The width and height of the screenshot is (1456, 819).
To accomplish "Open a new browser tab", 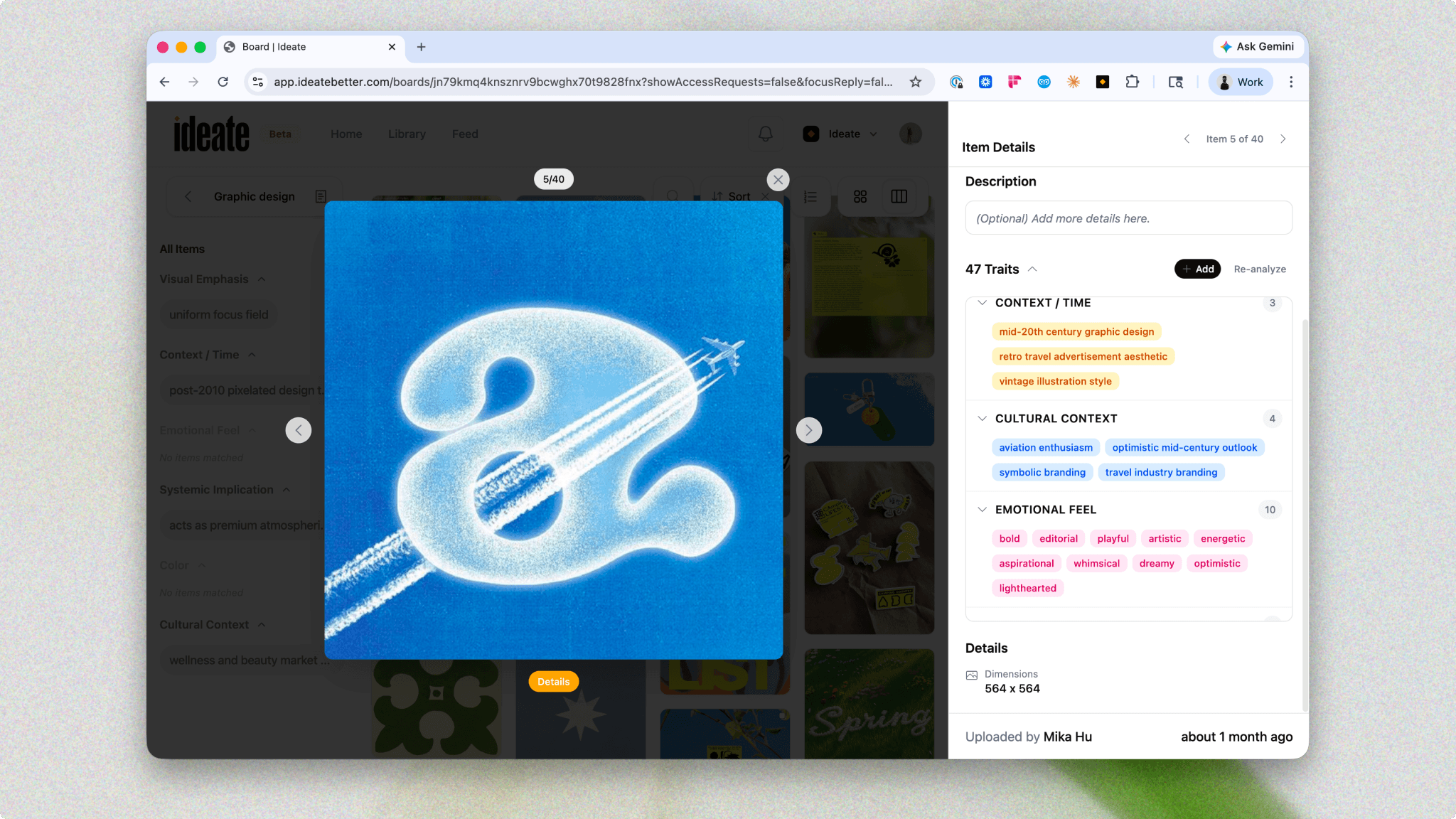I will pos(421,47).
